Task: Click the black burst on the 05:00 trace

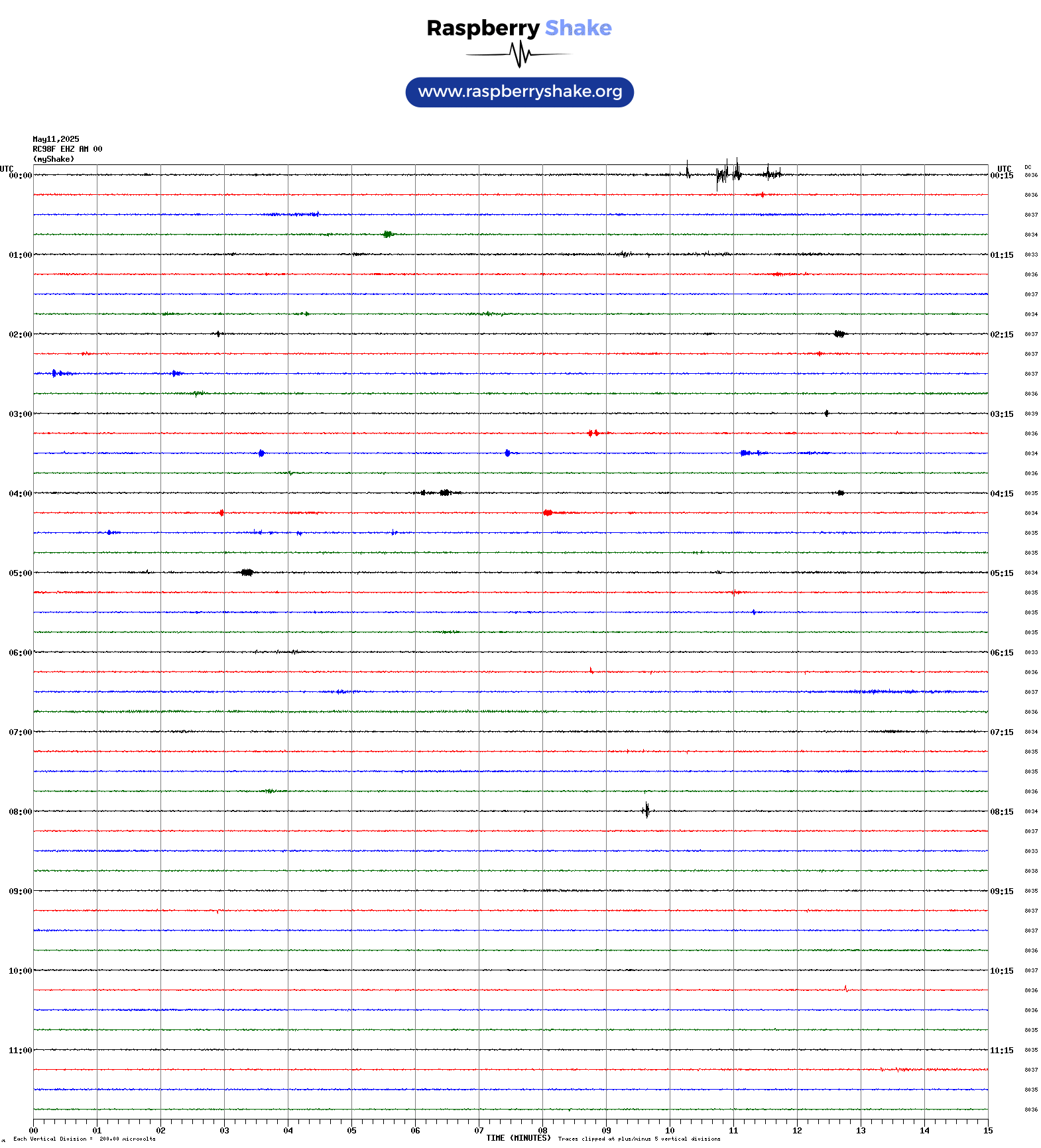Action: (x=247, y=572)
